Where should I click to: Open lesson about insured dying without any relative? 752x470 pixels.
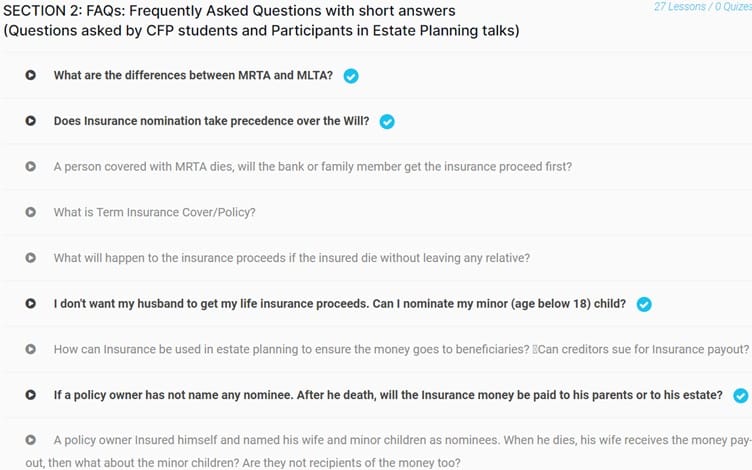(291, 258)
